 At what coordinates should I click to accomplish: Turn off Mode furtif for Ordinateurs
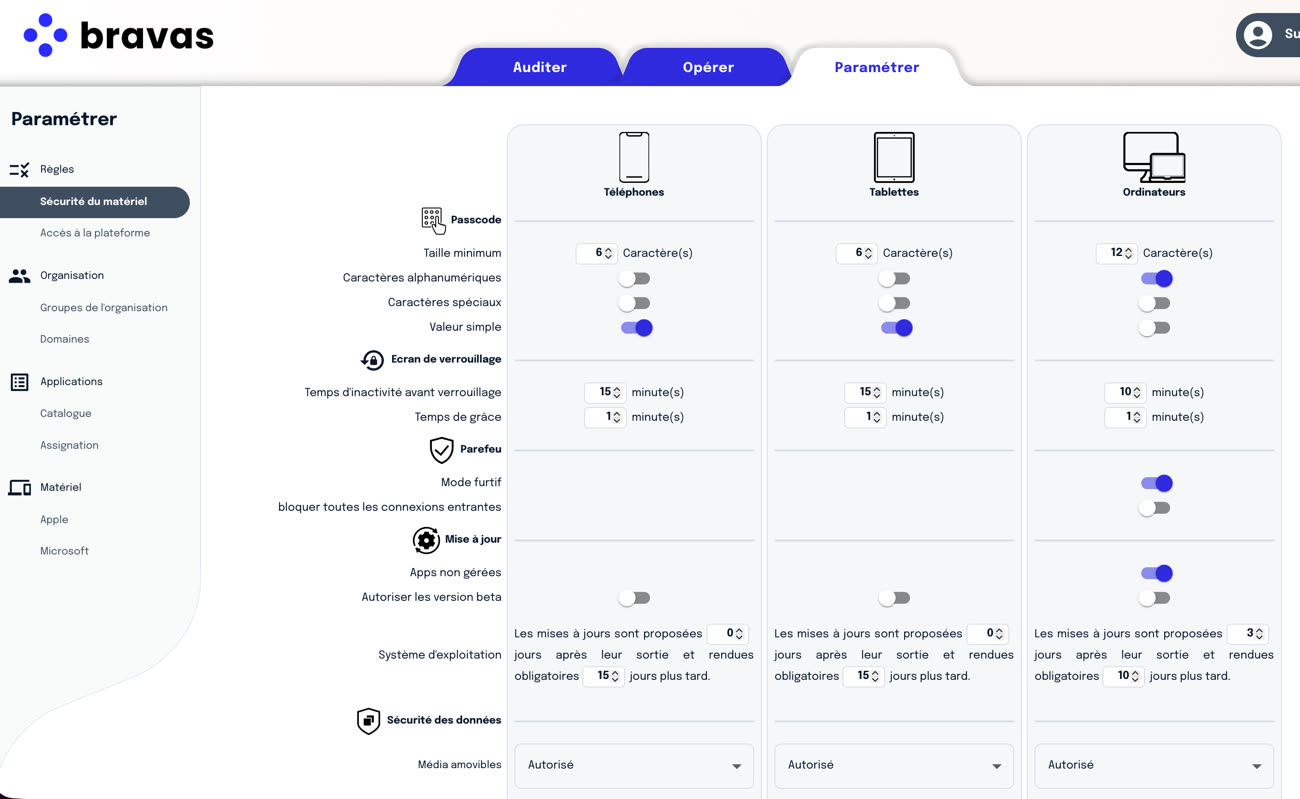pyautogui.click(x=1155, y=483)
